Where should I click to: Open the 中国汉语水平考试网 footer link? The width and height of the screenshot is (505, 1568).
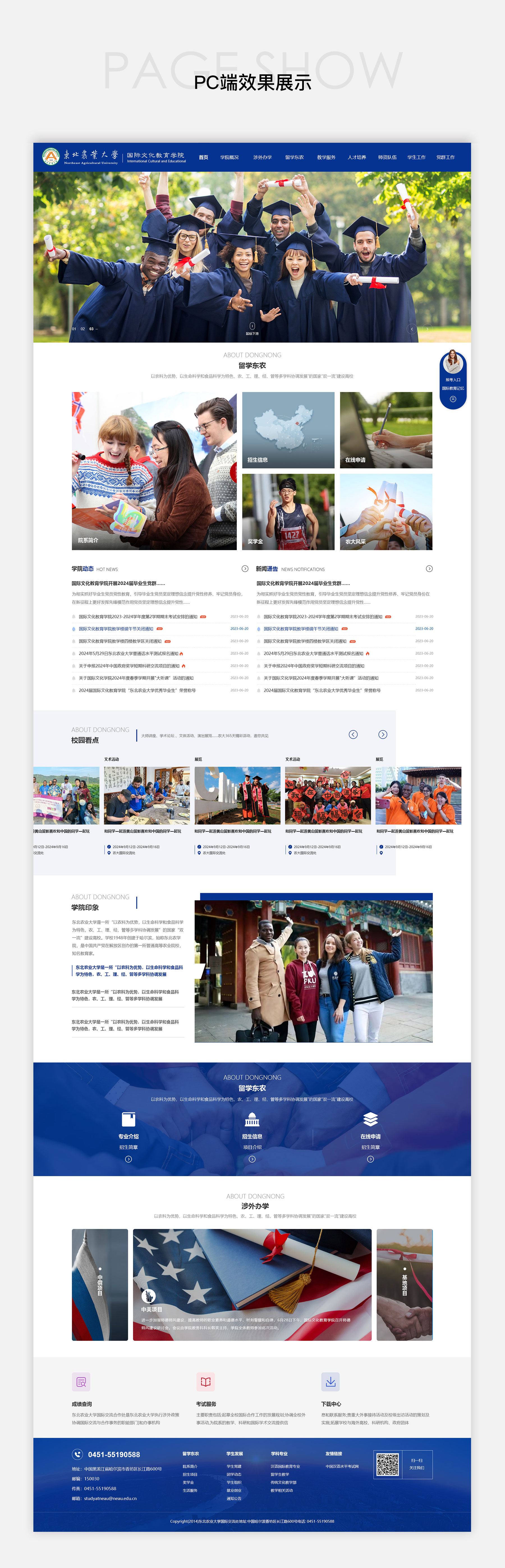point(342,1466)
